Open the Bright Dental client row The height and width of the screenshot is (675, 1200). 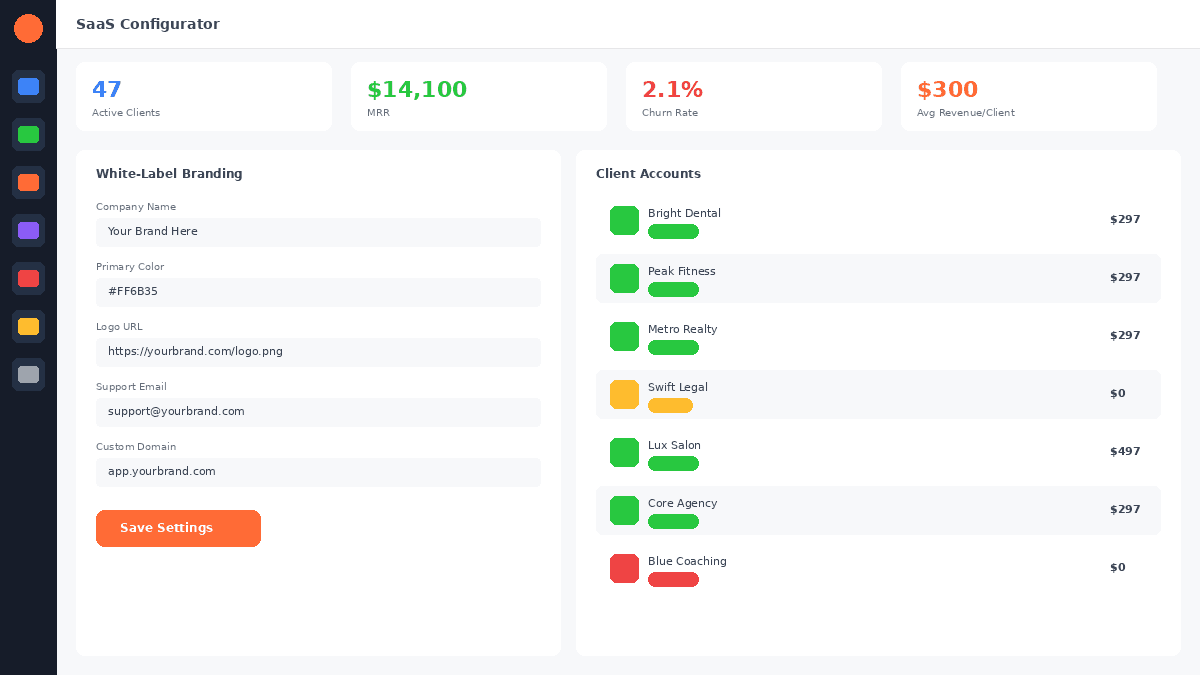coord(878,220)
